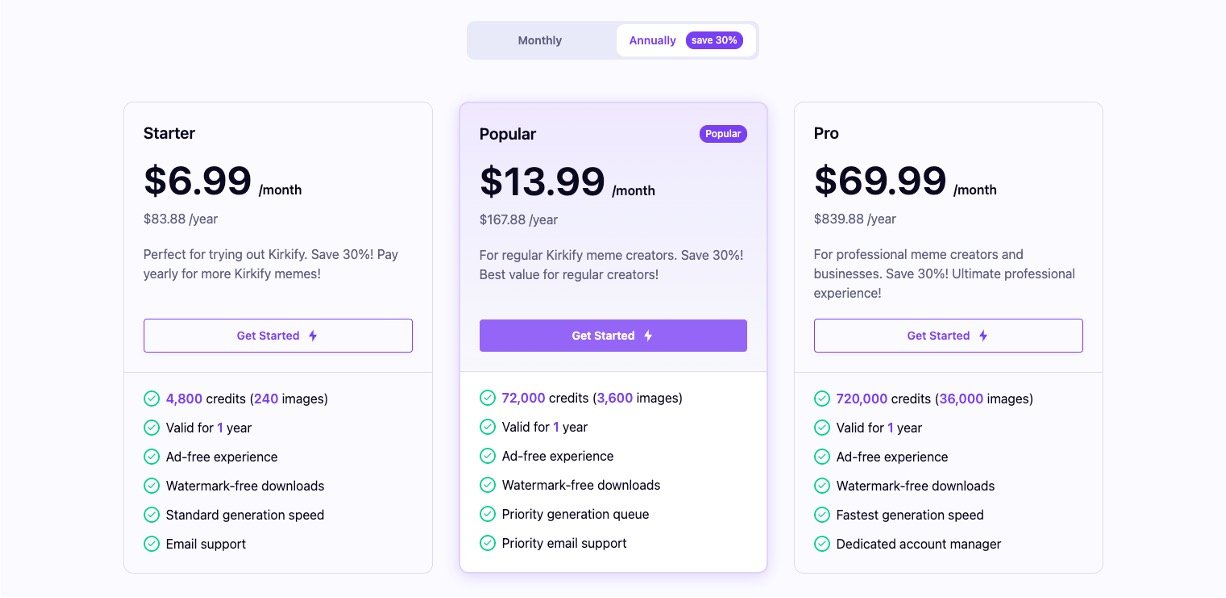This screenshot has width=1226, height=598.
Task: Click checkmark next to Standard generation speed
Action: point(152,515)
